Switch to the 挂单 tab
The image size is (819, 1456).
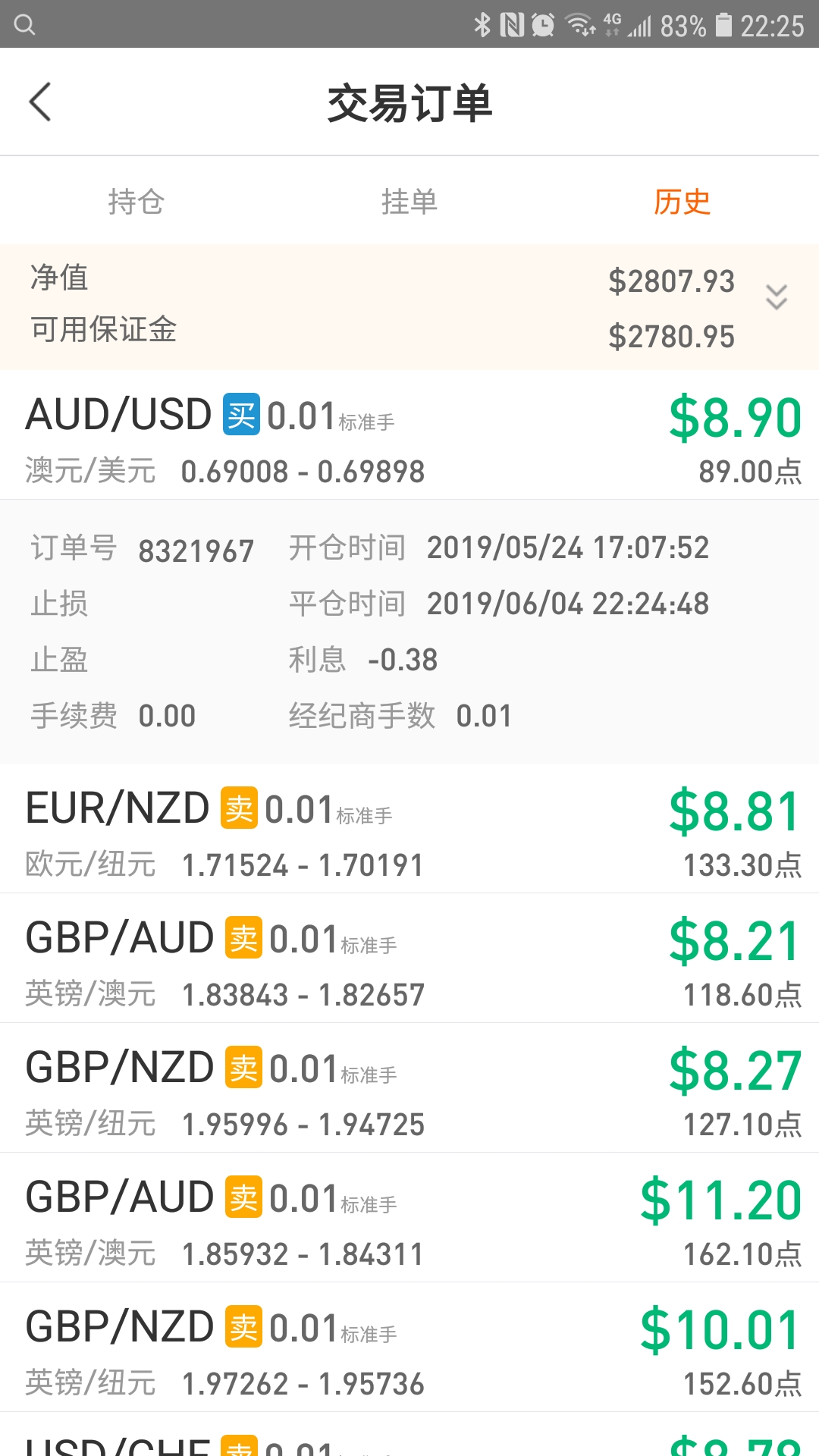click(x=409, y=202)
